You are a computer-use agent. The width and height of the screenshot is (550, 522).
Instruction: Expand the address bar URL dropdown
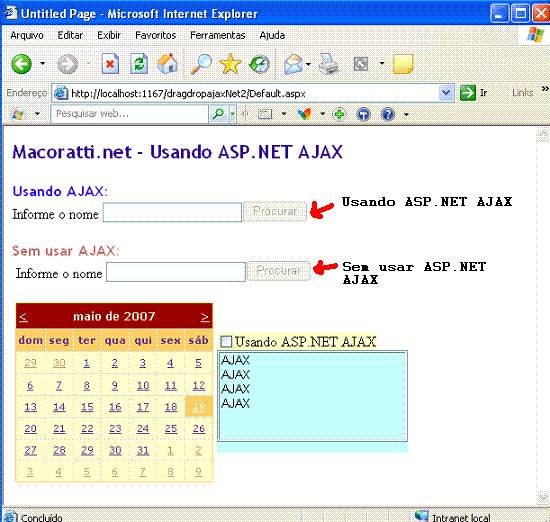pyautogui.click(x=446, y=93)
